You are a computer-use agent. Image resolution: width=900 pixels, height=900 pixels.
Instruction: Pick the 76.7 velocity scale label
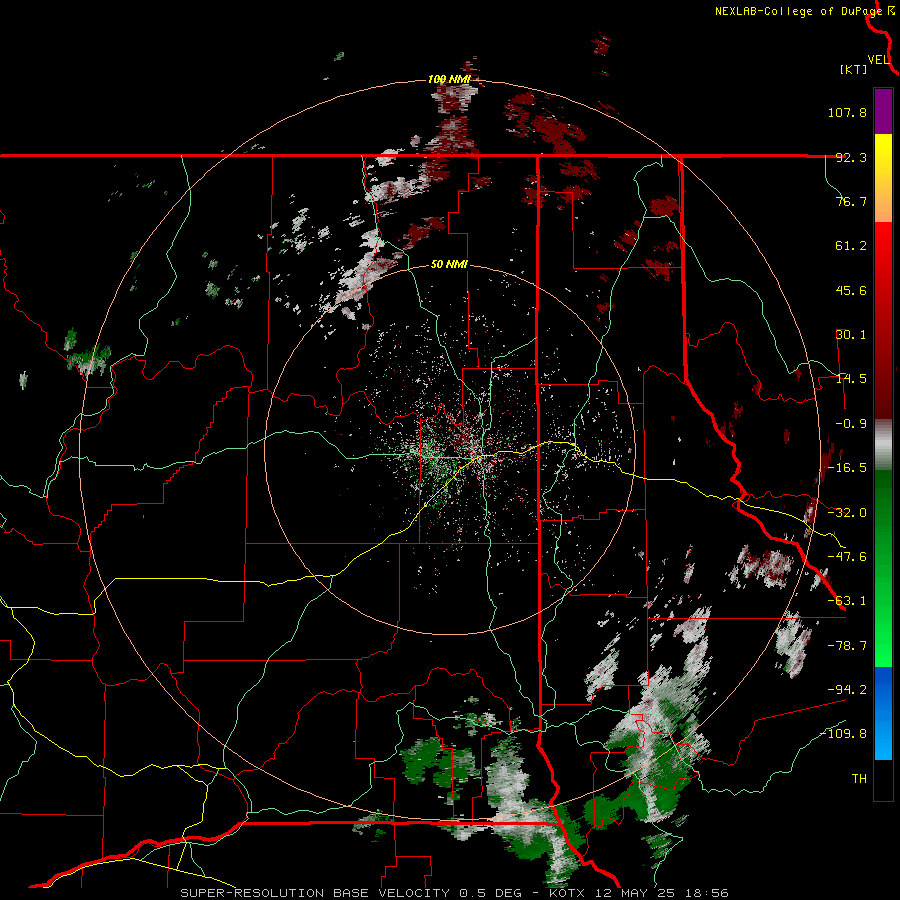tap(851, 201)
